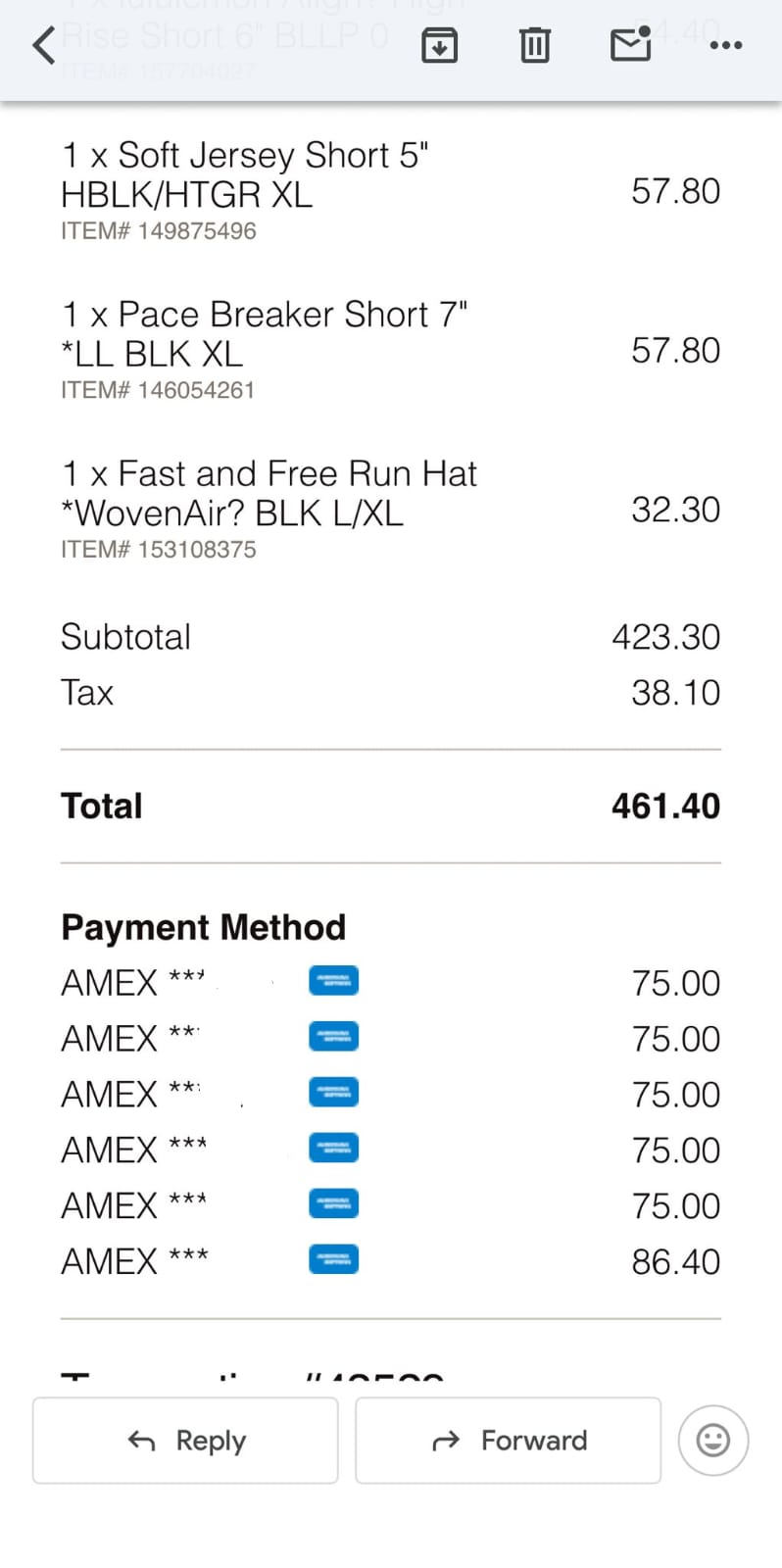
Task: Mark this email as unread
Action: pyautogui.click(x=630, y=44)
